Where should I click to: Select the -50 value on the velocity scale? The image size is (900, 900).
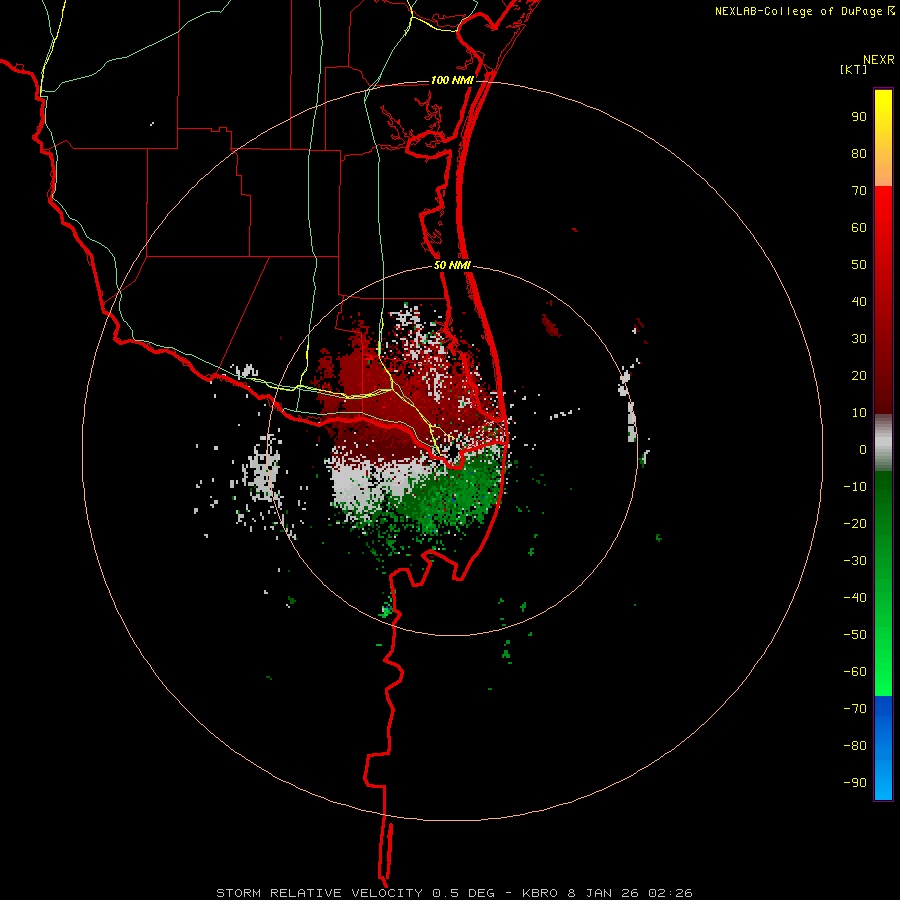pyautogui.click(x=855, y=634)
